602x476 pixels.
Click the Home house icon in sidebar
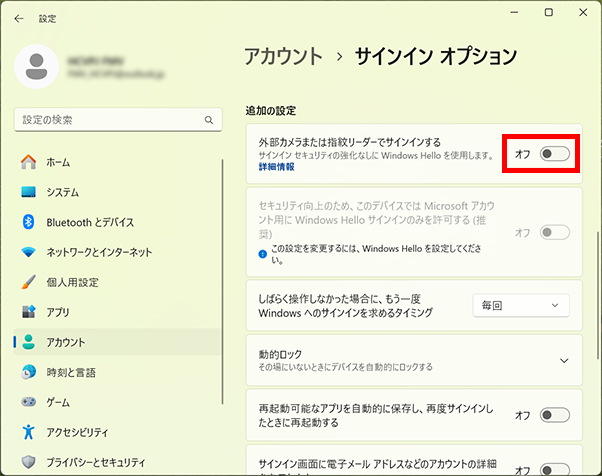click(x=28, y=162)
